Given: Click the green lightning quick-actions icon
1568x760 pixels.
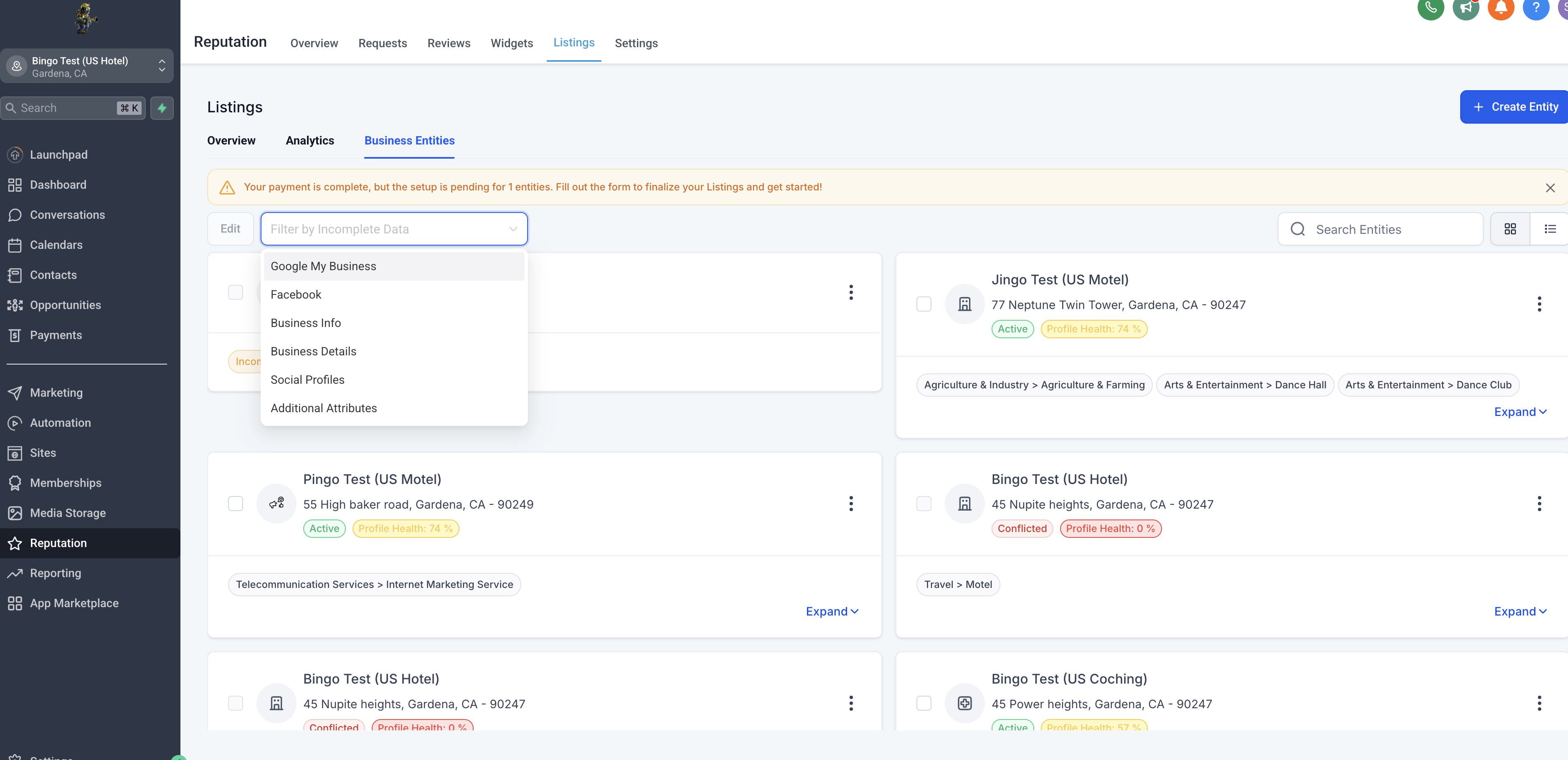Looking at the screenshot, I should tap(162, 108).
